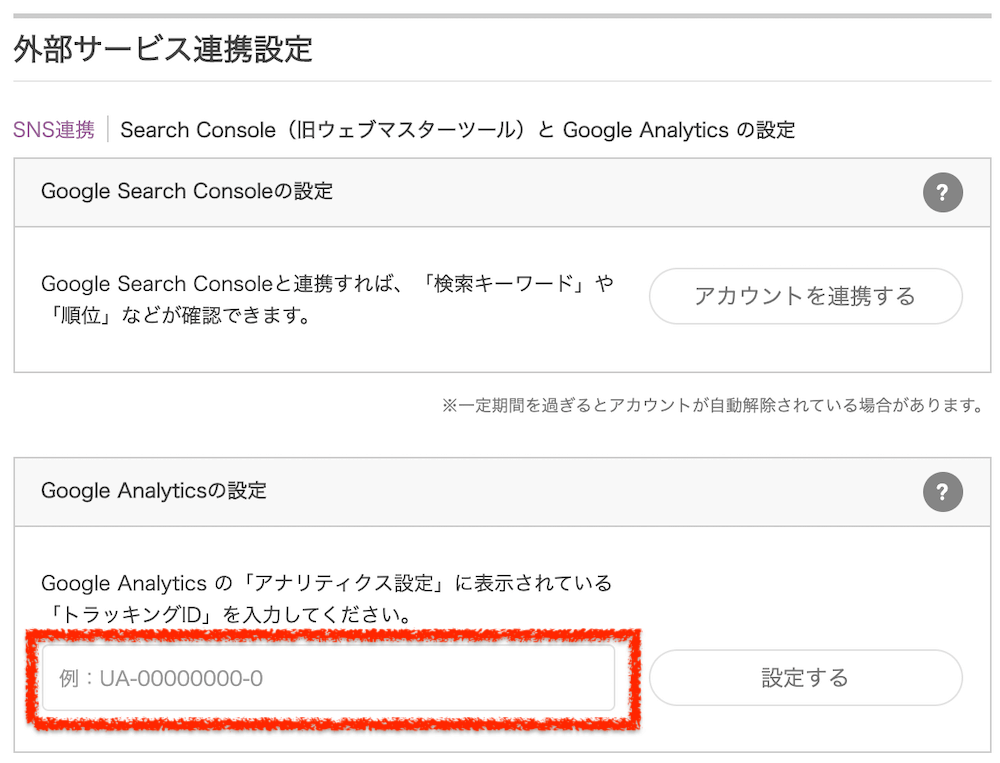Viewport: 1000px width, 763px height.
Task: Click the アカウントを連携する button
Action: click(x=805, y=296)
